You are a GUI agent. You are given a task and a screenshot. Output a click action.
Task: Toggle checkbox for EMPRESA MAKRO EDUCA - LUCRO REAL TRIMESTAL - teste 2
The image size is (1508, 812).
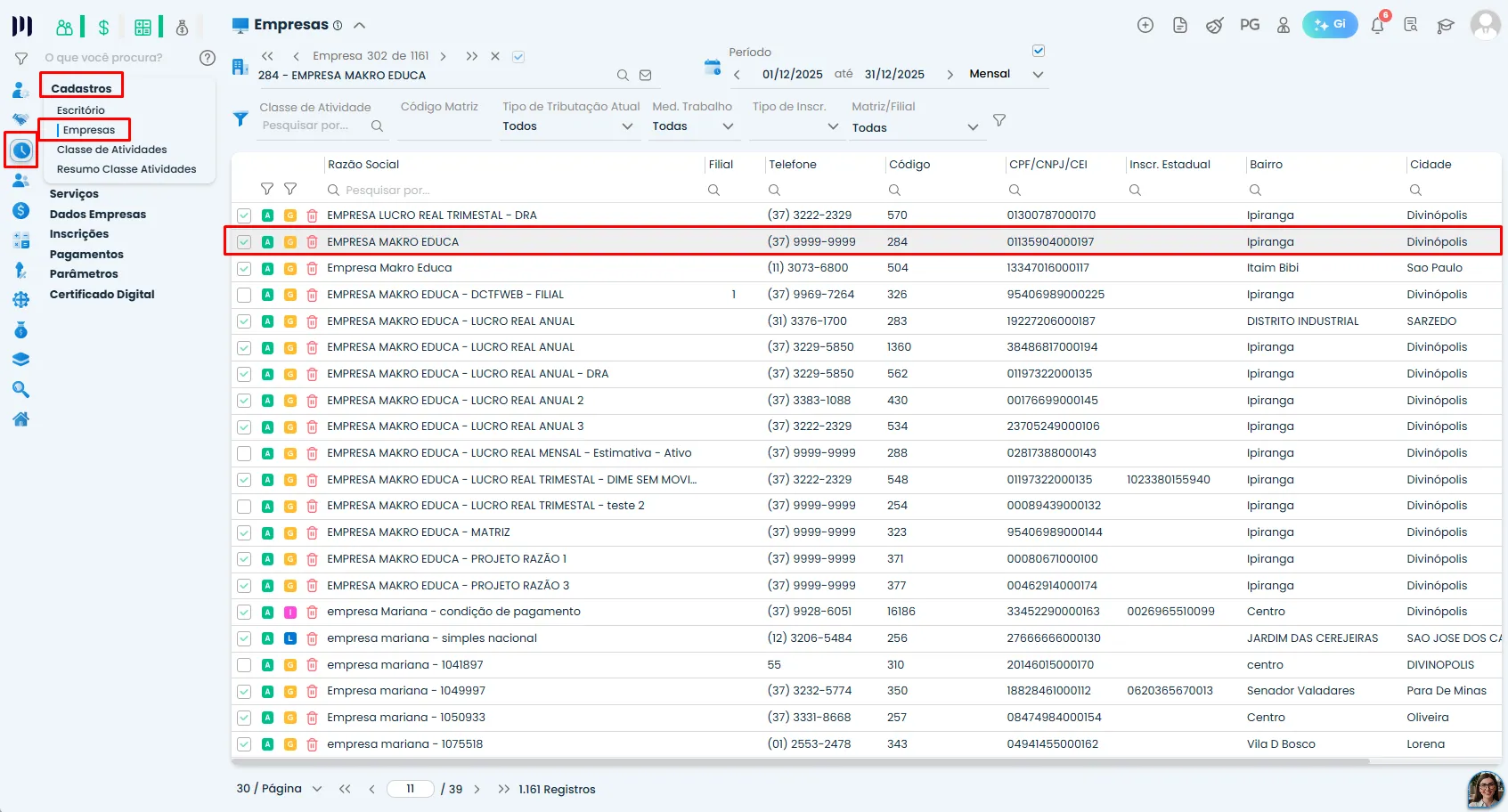(244, 506)
